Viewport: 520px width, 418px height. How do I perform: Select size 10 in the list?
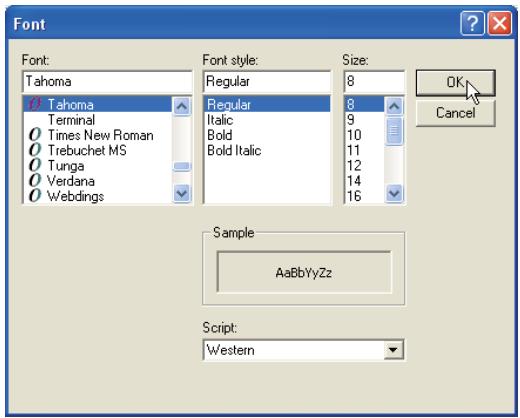coord(364,135)
